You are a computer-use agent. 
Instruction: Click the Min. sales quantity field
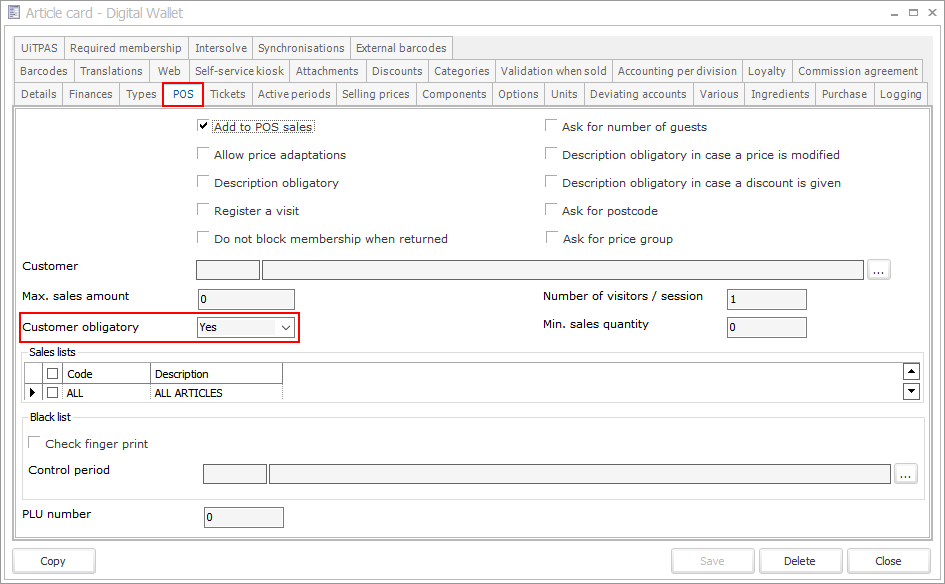766,327
